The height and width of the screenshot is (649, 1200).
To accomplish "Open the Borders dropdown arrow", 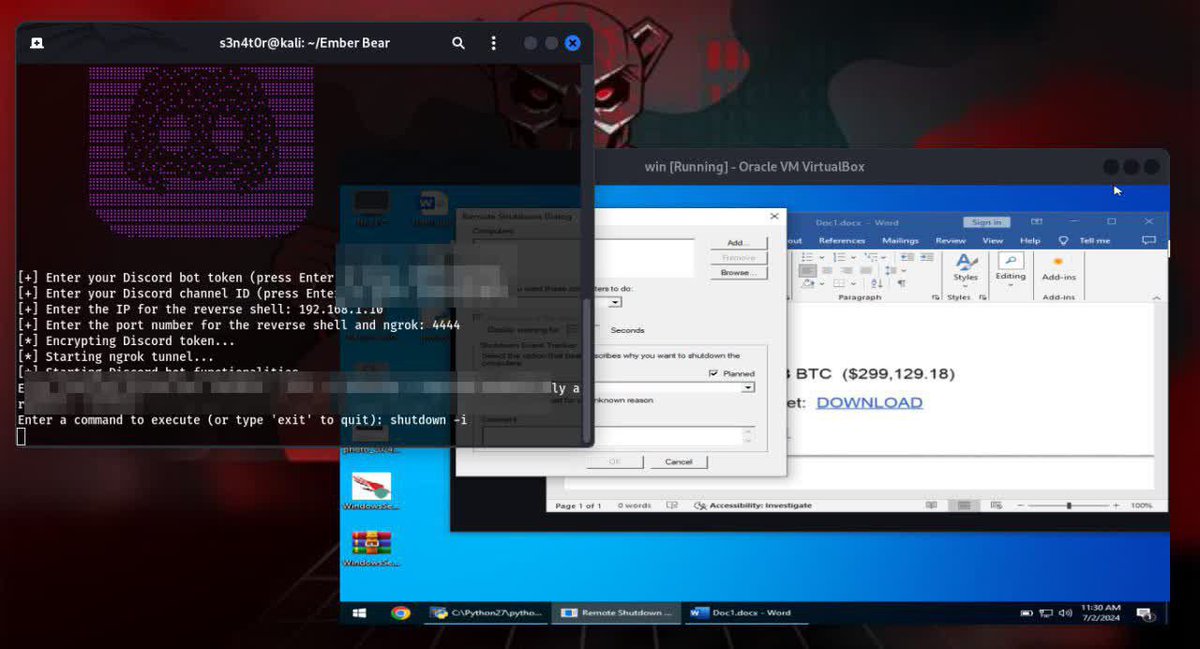I will click(x=853, y=283).
